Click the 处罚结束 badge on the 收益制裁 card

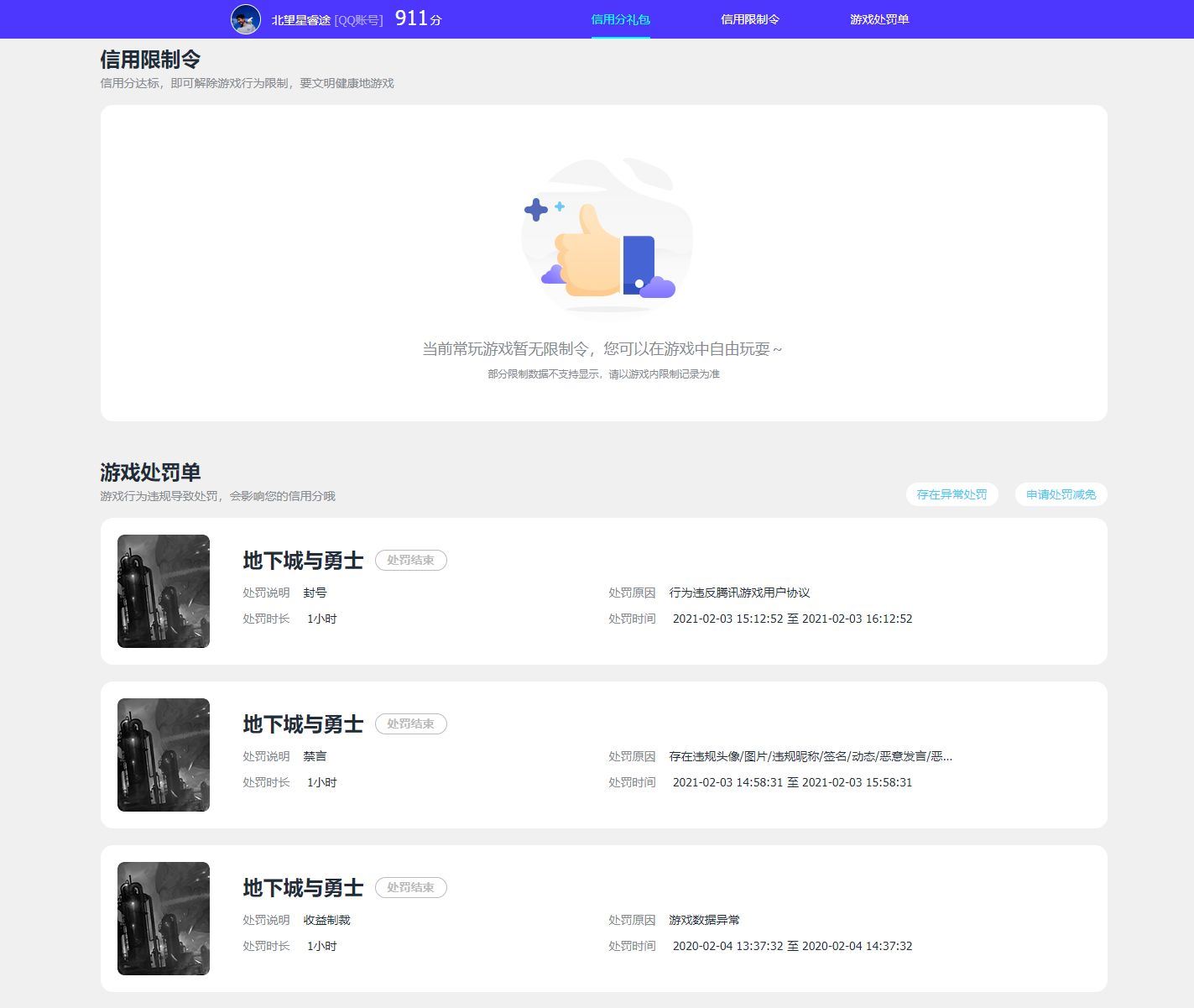411,887
